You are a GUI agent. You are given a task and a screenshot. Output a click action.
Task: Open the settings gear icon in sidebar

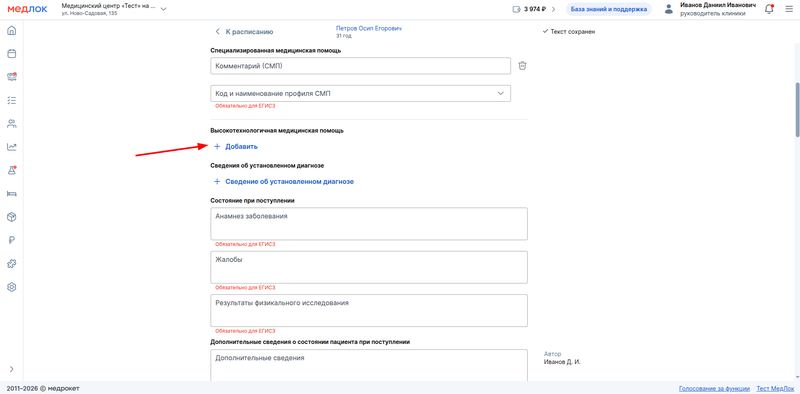pyautogui.click(x=12, y=287)
